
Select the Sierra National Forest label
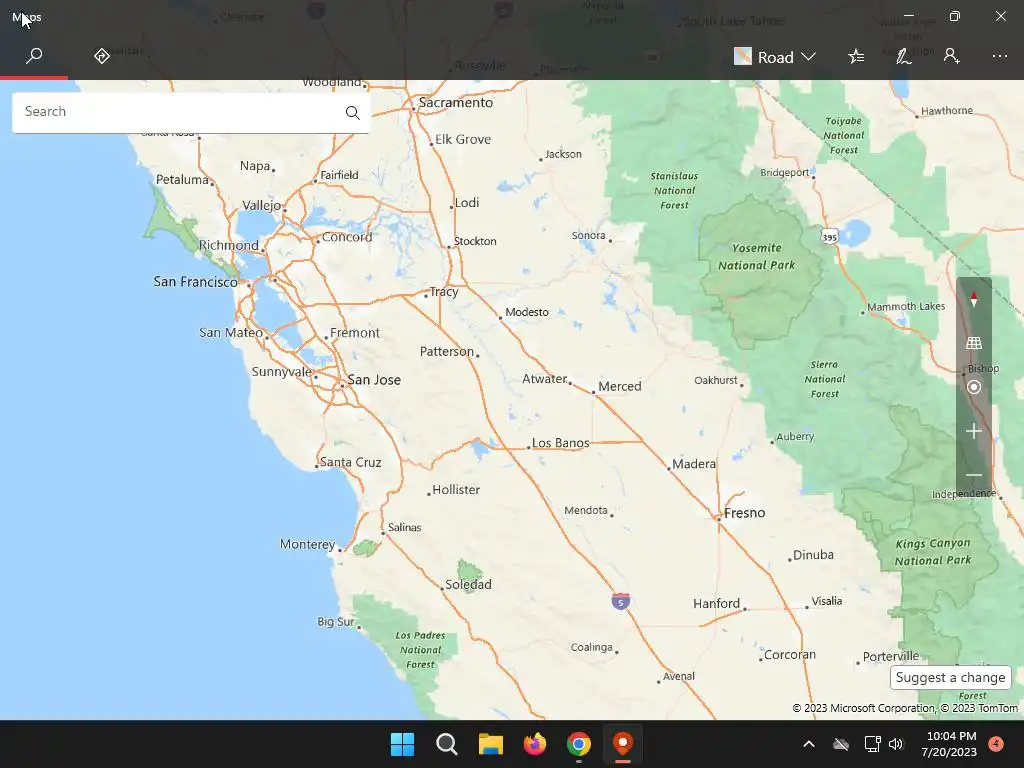tap(824, 379)
